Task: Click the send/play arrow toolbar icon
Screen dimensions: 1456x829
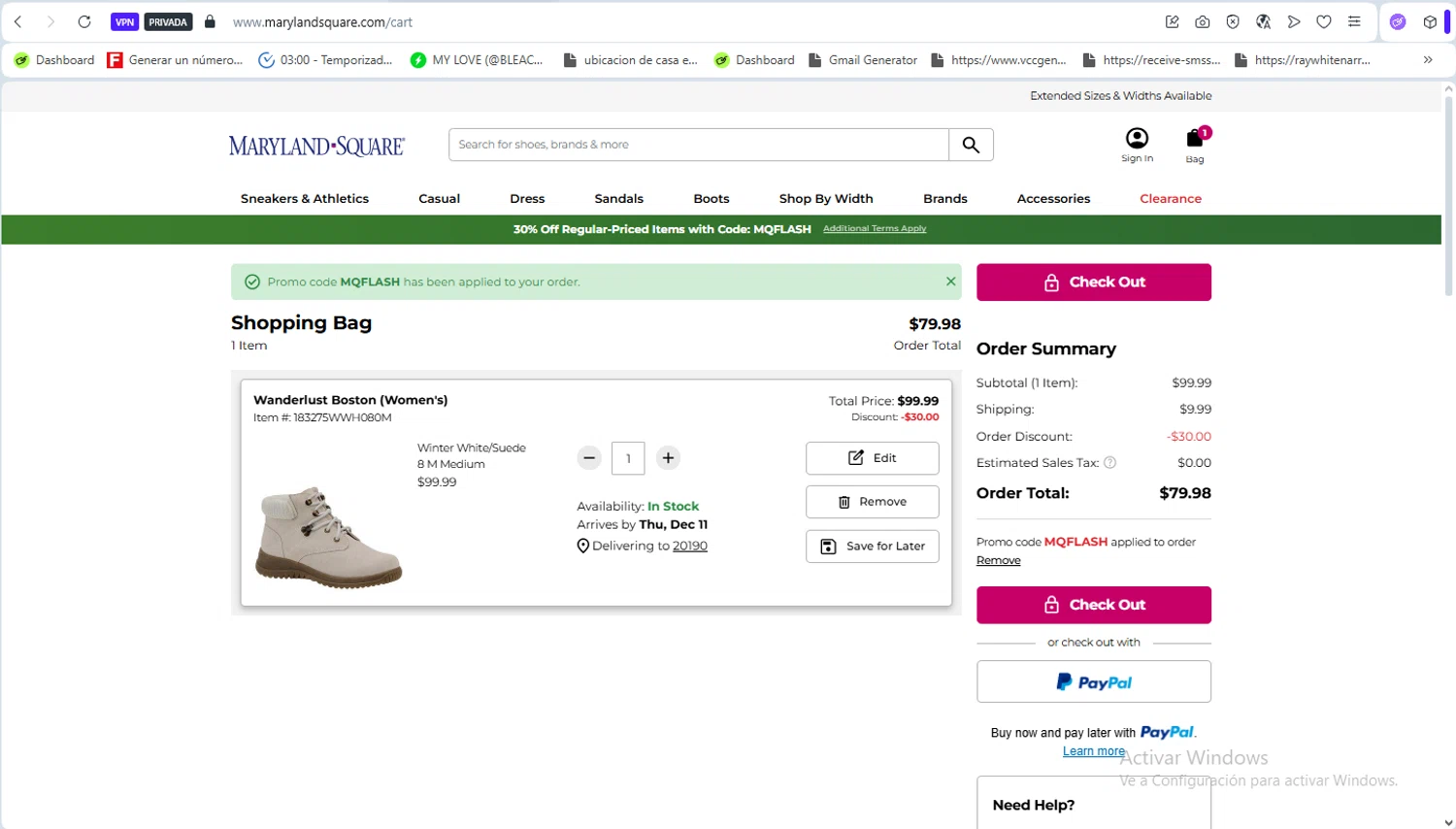Action: [1294, 21]
